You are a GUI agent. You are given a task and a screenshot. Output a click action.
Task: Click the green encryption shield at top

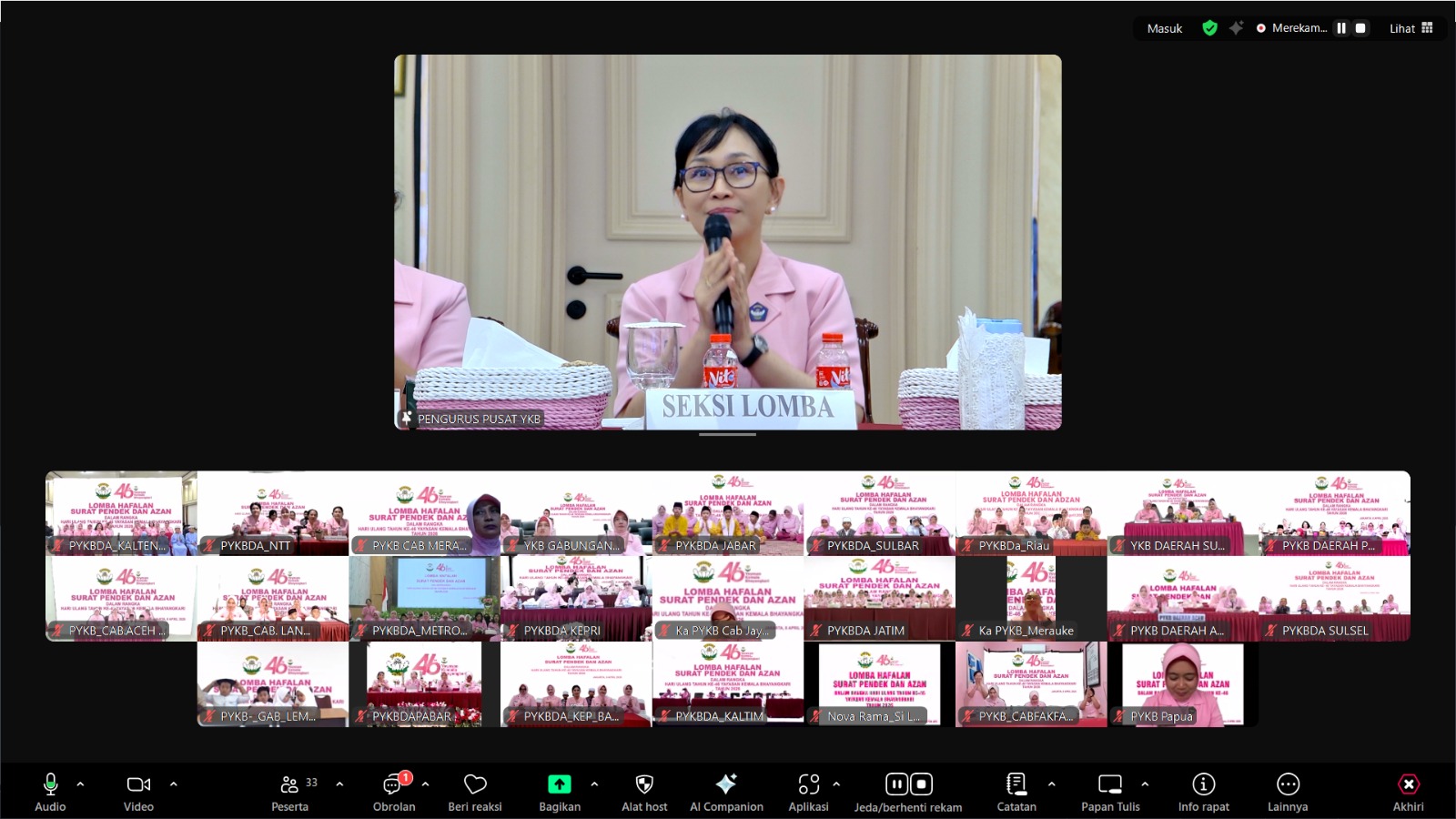1209,28
